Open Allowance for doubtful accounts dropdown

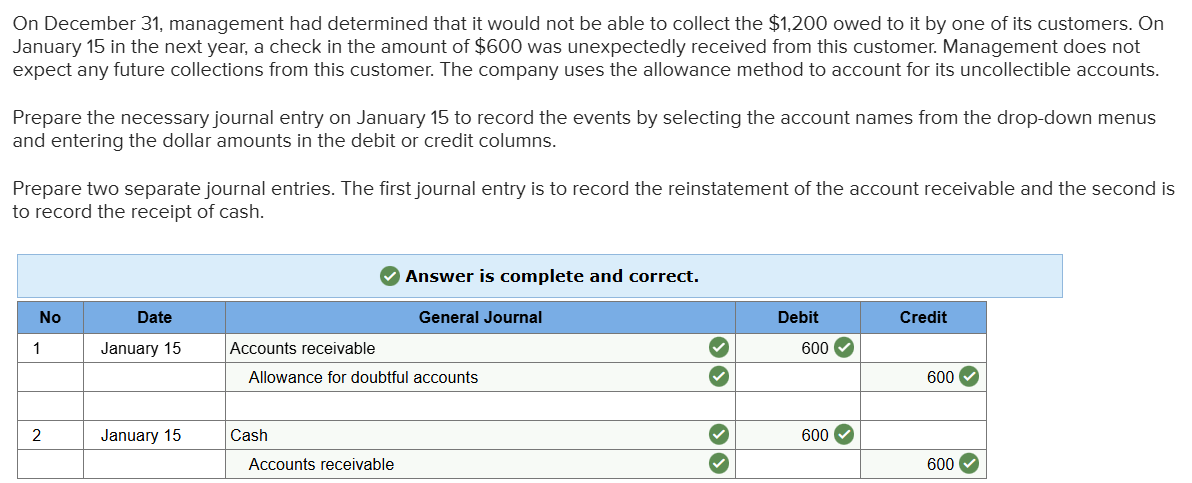pyautogui.click(x=470, y=377)
